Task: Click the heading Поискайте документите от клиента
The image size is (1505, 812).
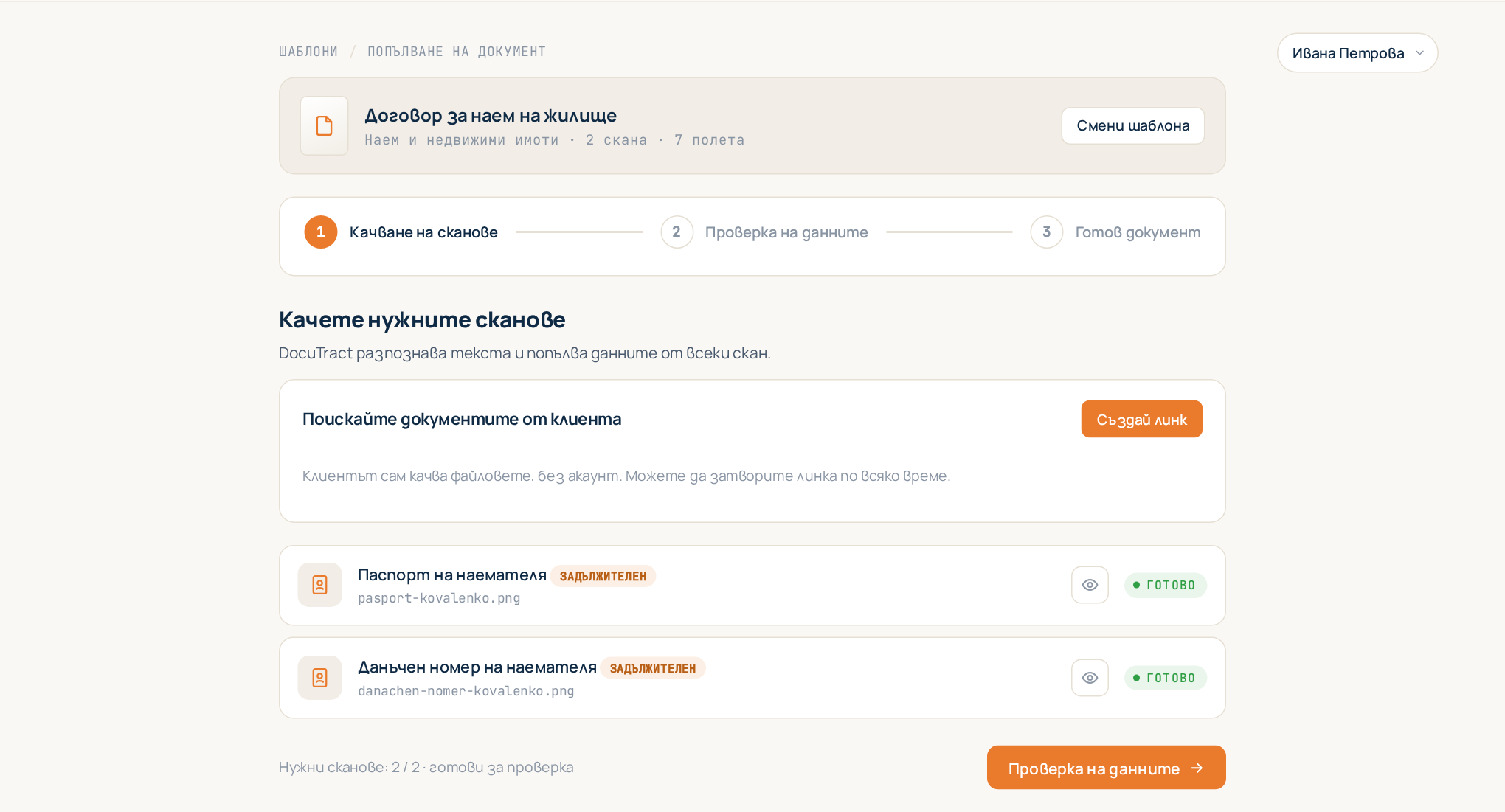Action: (462, 419)
